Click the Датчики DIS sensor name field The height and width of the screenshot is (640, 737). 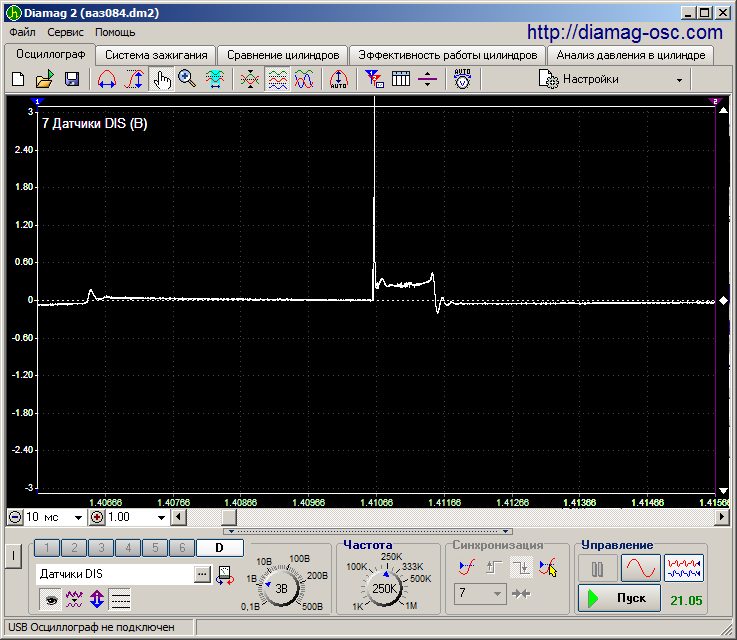tap(115, 574)
